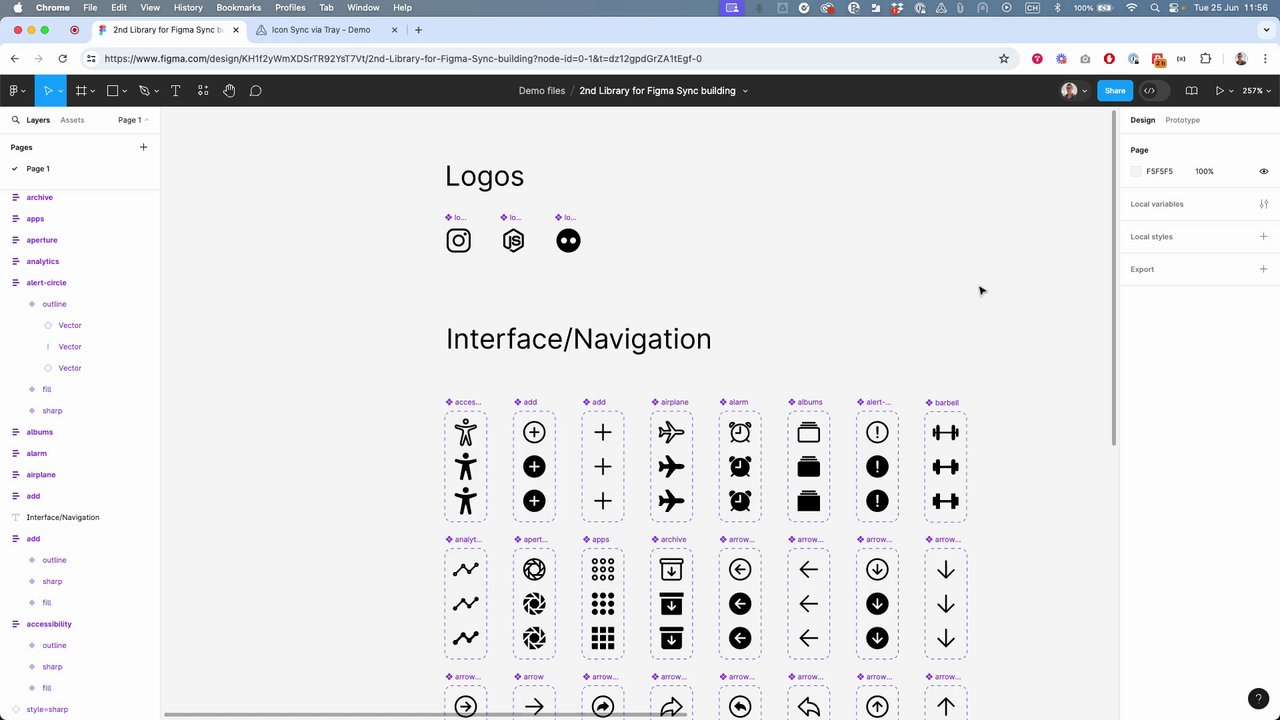Image resolution: width=1280 pixels, height=720 pixels.
Task: Select the accessibility layer
Action: click(x=49, y=624)
